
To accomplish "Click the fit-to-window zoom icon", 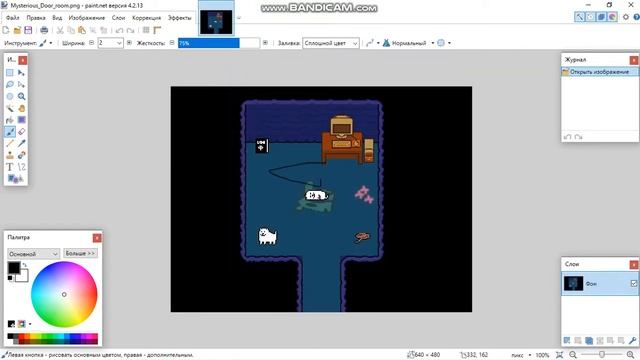I will tap(560, 355).
